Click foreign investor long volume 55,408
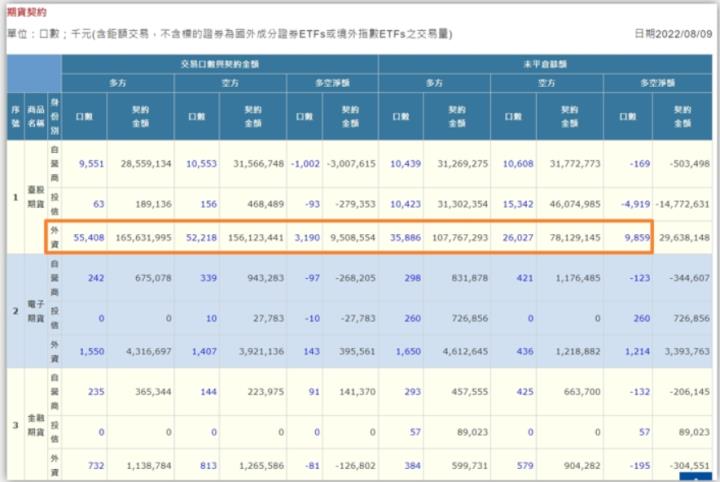Image resolution: width=720 pixels, height=482 pixels. (82, 238)
